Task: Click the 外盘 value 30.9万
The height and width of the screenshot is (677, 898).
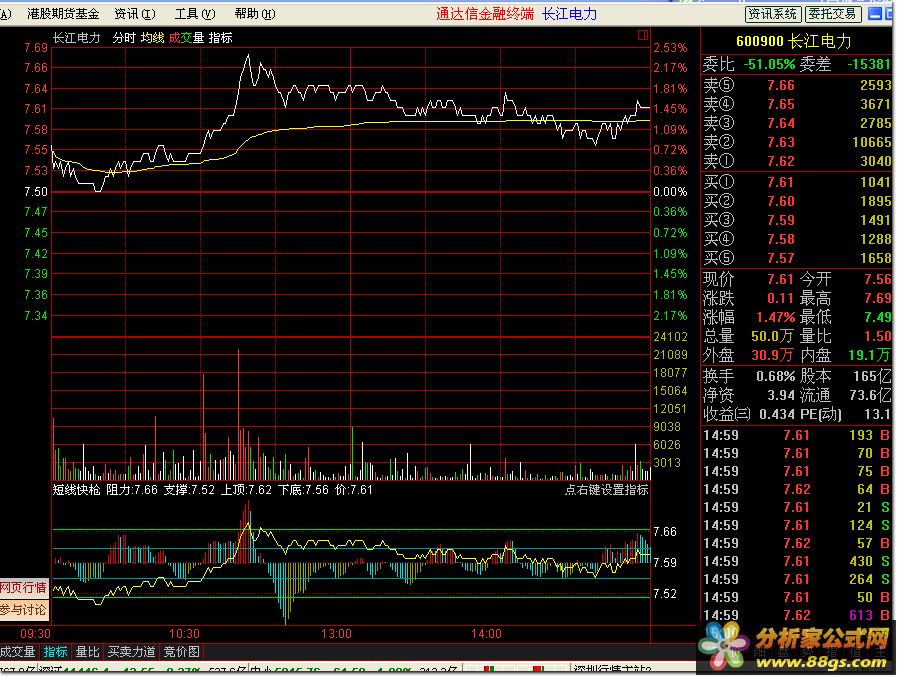Action: pos(772,355)
